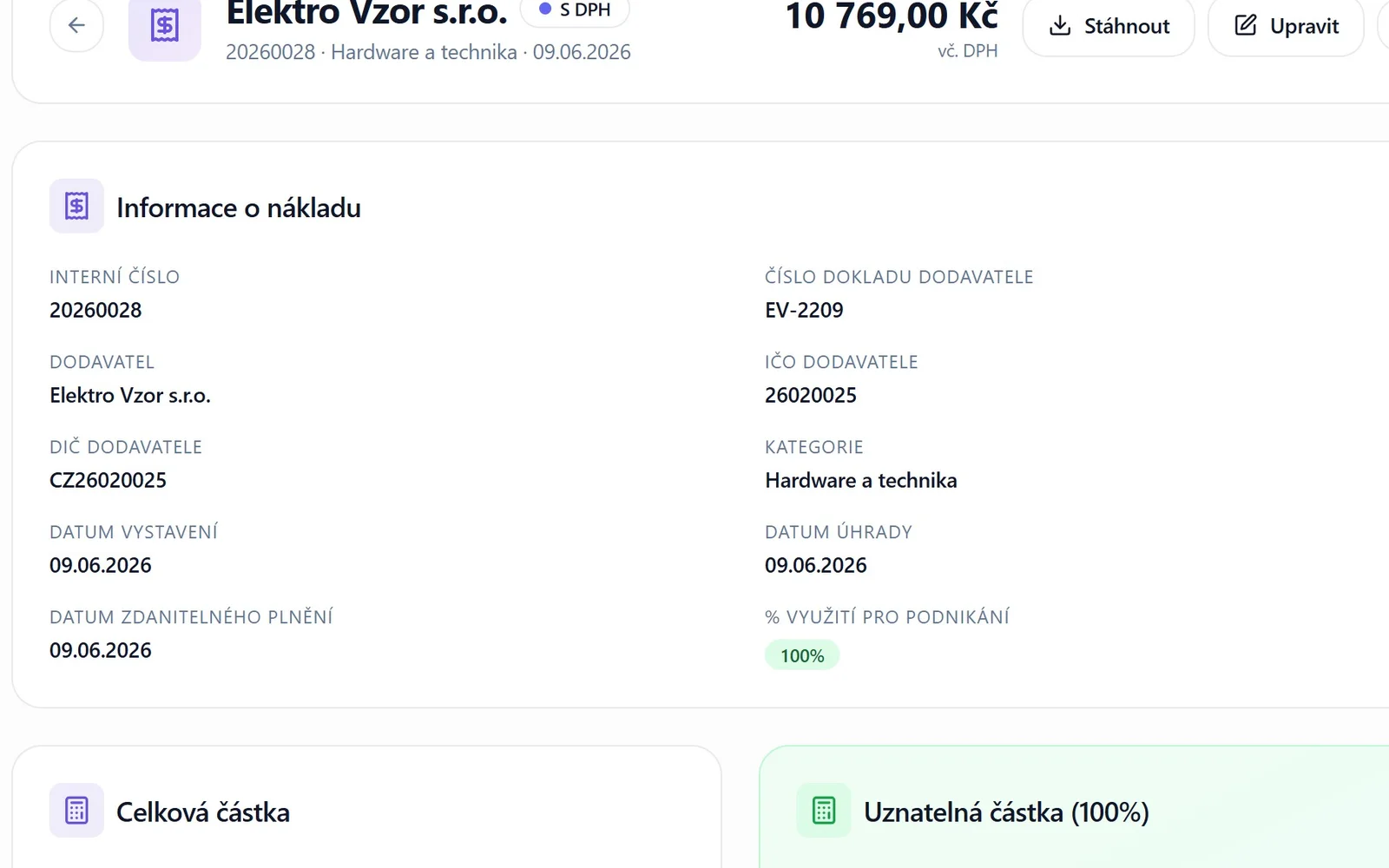Click the calculator icon beside Celková částka
This screenshot has height=868, width=1389.
point(76,811)
